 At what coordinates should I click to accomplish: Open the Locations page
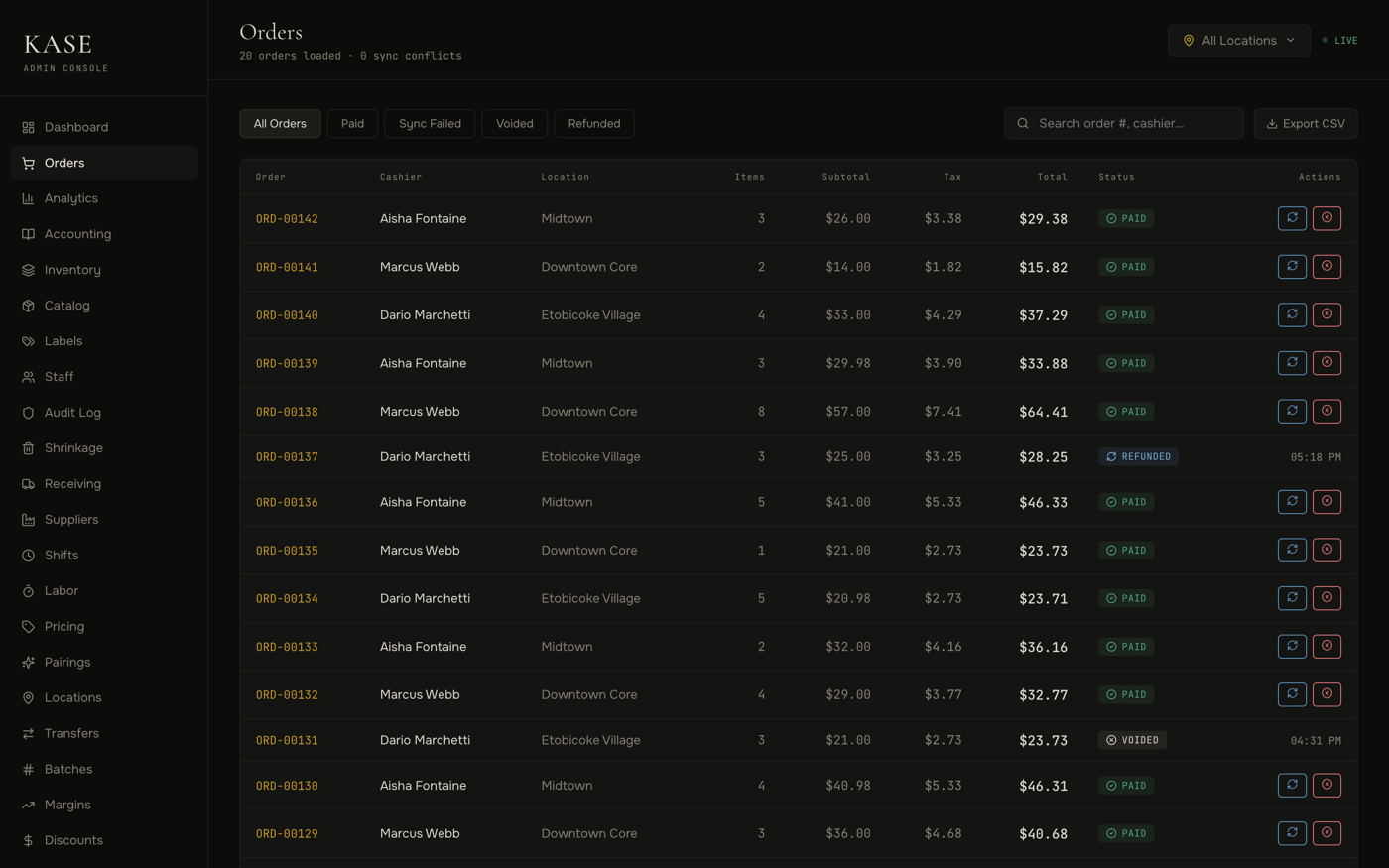pyautogui.click(x=103, y=698)
